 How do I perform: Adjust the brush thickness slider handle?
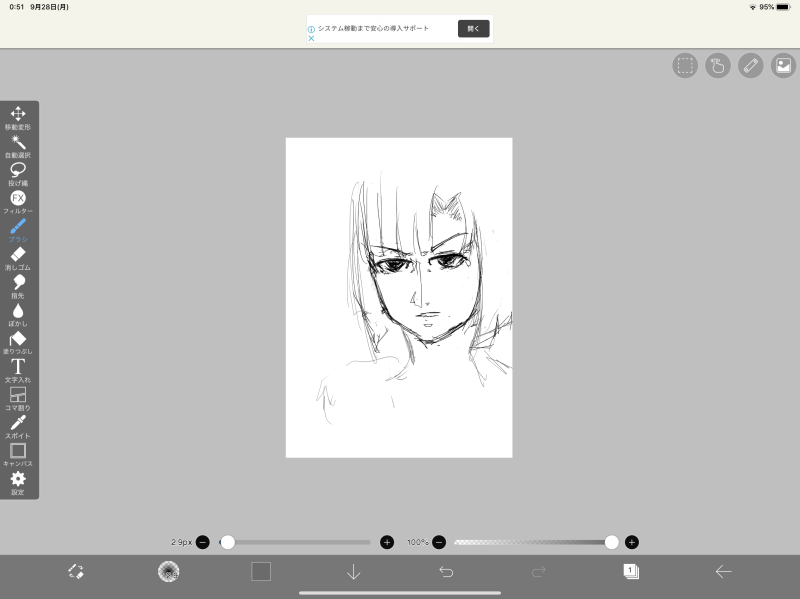click(228, 542)
